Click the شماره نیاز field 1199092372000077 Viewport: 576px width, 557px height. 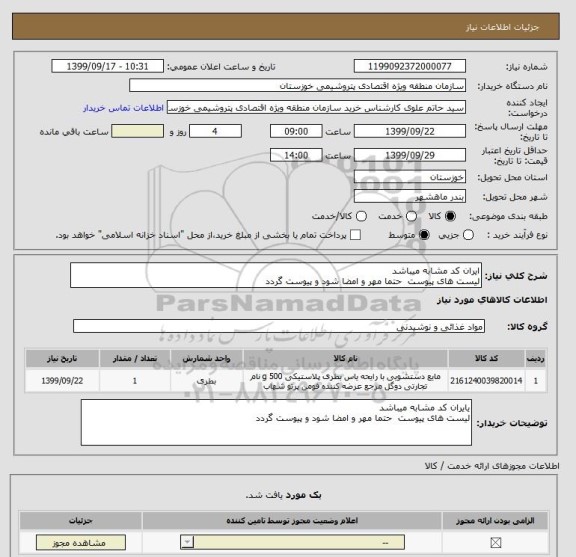click(x=410, y=67)
